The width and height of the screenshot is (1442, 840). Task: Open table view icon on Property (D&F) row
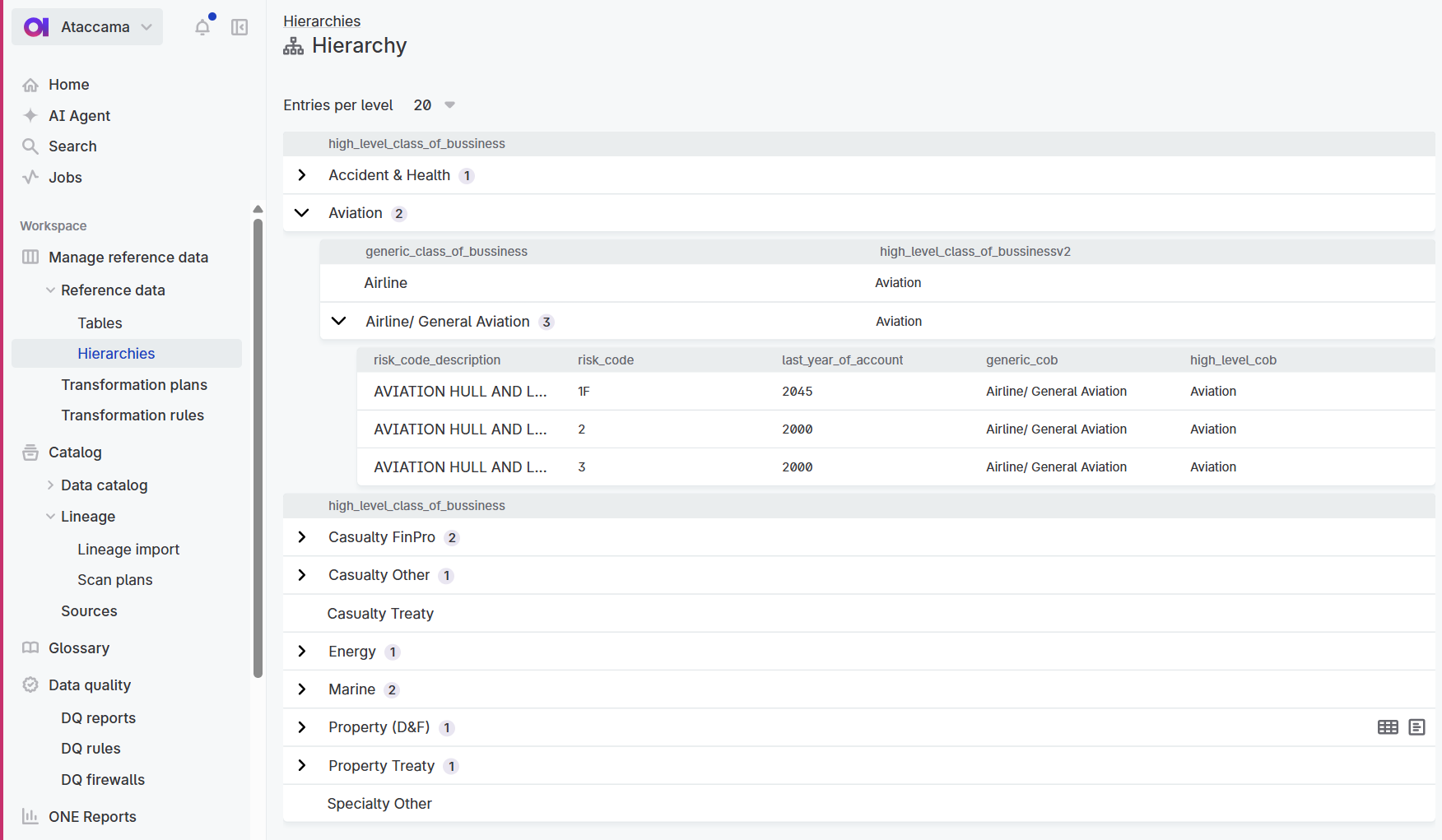1388,727
